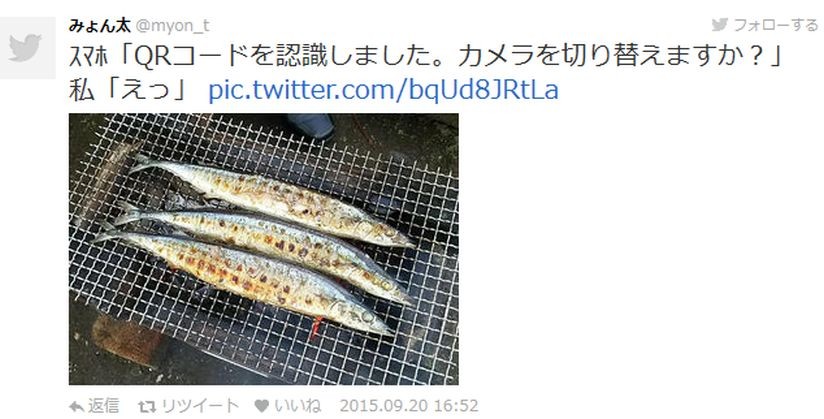
Task: Follow the user with フォローする text
Action: pos(776,25)
